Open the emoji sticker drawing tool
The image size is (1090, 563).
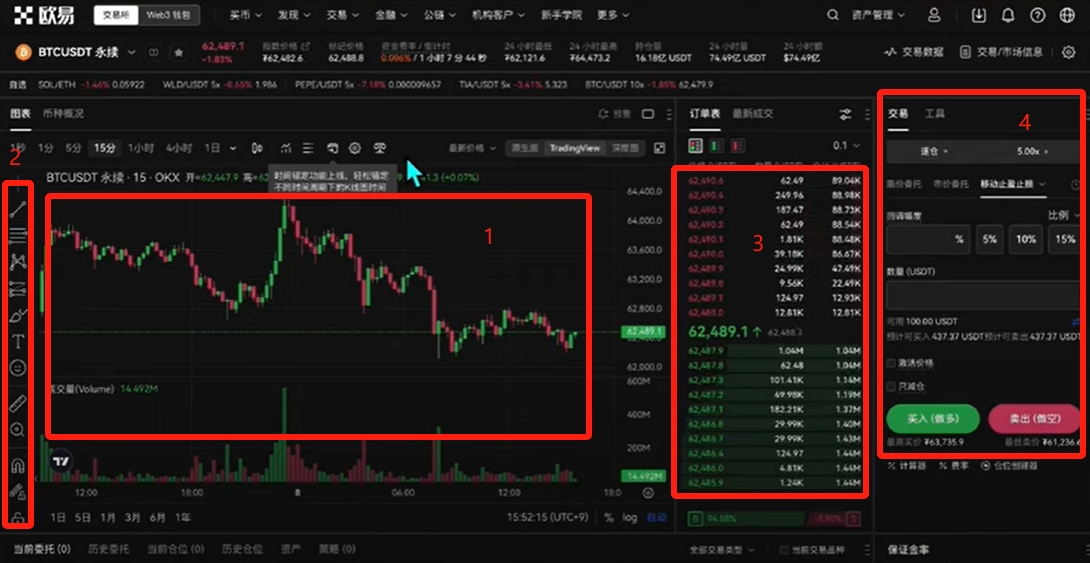tap(19, 368)
